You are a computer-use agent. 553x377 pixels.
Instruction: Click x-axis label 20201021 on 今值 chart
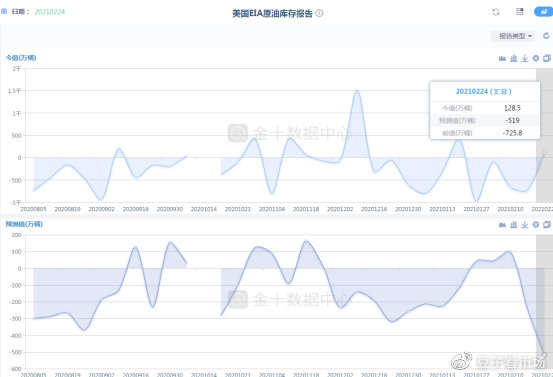238,209
